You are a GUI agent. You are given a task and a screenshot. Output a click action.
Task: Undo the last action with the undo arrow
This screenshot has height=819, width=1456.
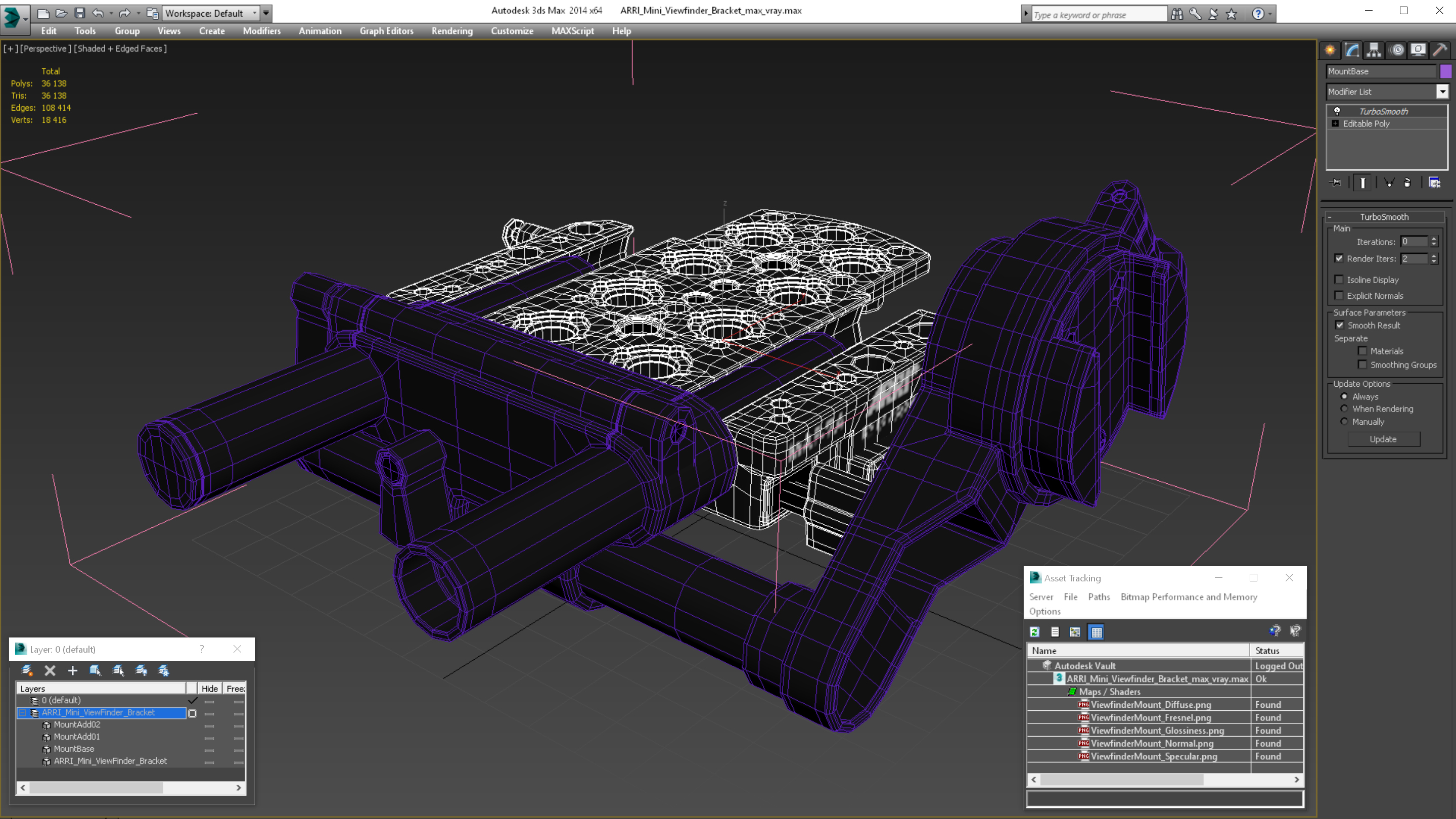[99, 13]
